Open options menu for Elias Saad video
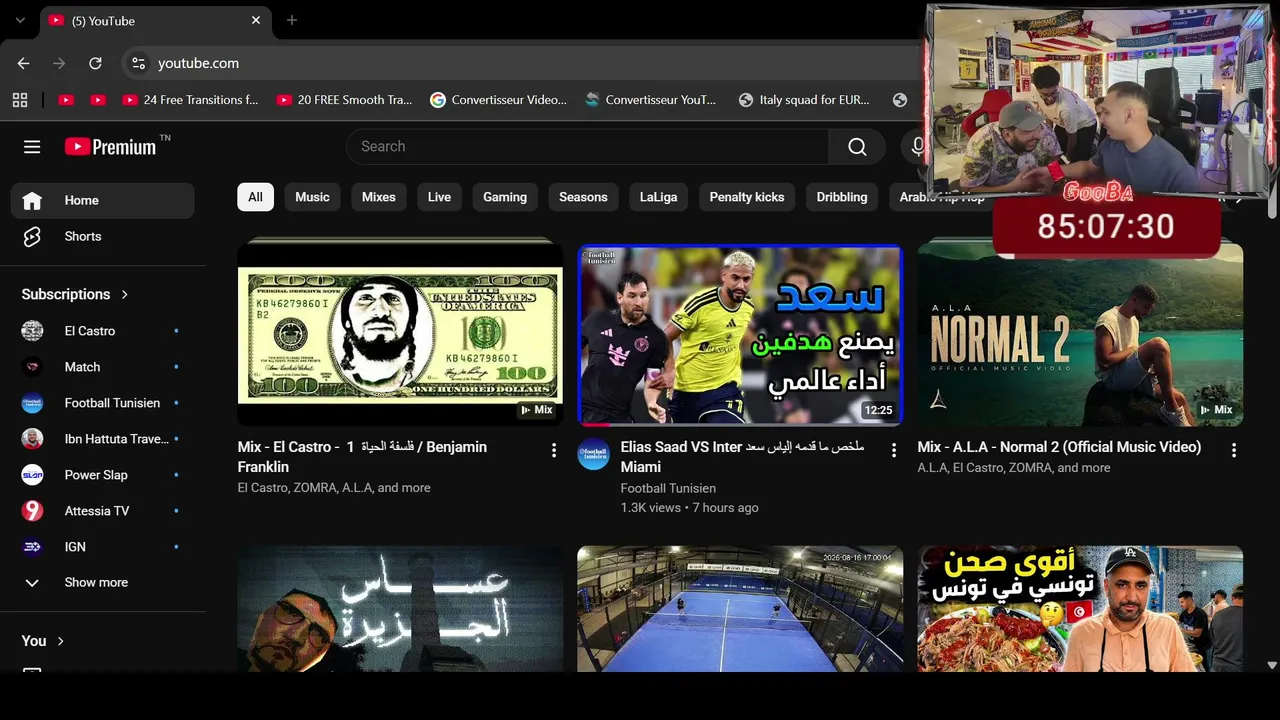1280x720 pixels. click(x=894, y=451)
